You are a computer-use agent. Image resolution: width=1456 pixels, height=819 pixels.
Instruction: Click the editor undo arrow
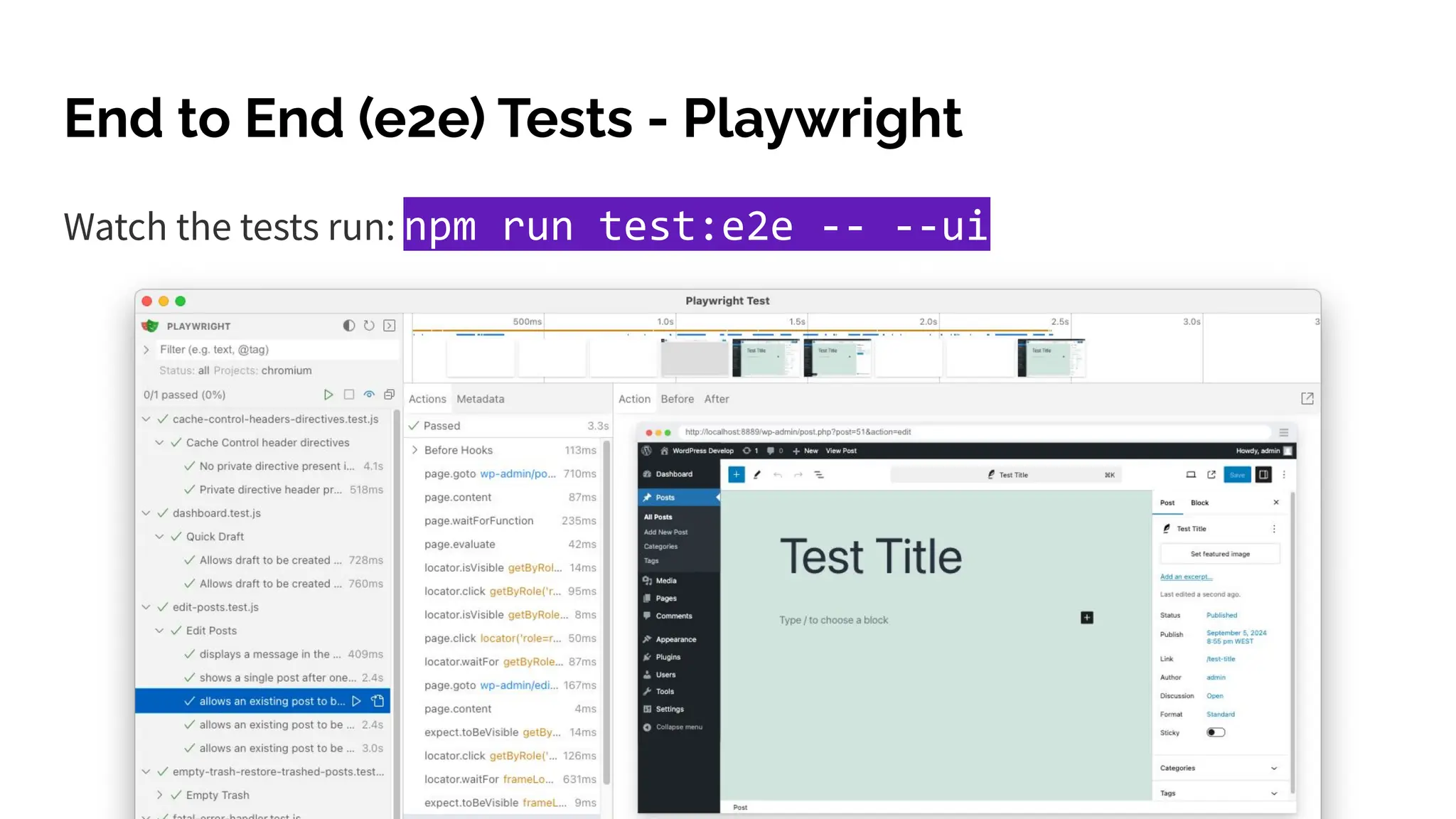tap(778, 474)
